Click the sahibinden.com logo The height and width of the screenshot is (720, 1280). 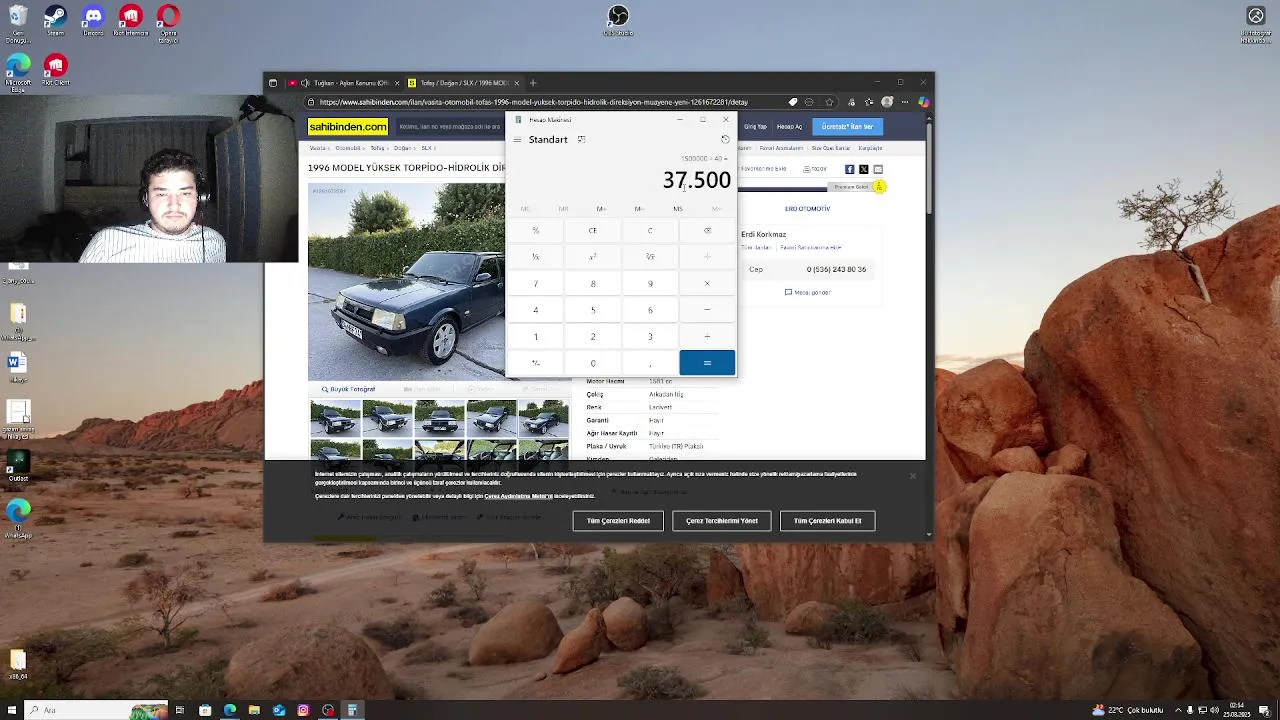click(348, 127)
